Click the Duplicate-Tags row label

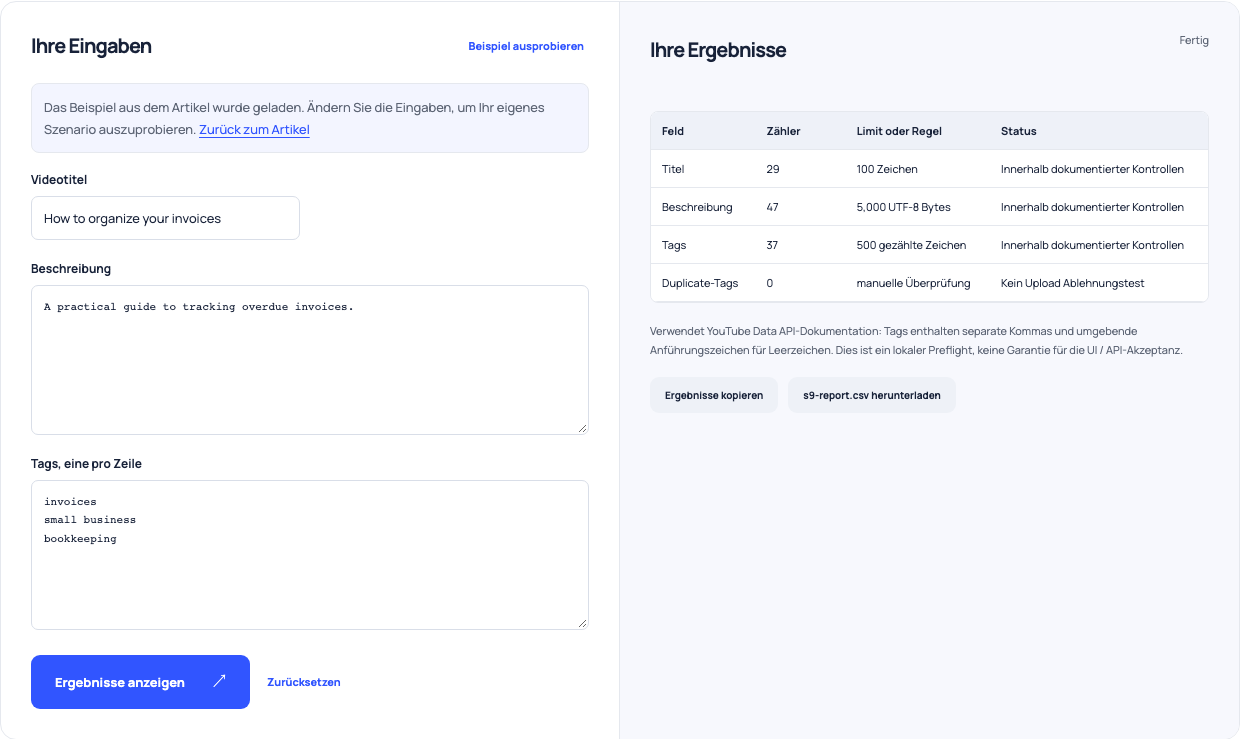point(700,283)
